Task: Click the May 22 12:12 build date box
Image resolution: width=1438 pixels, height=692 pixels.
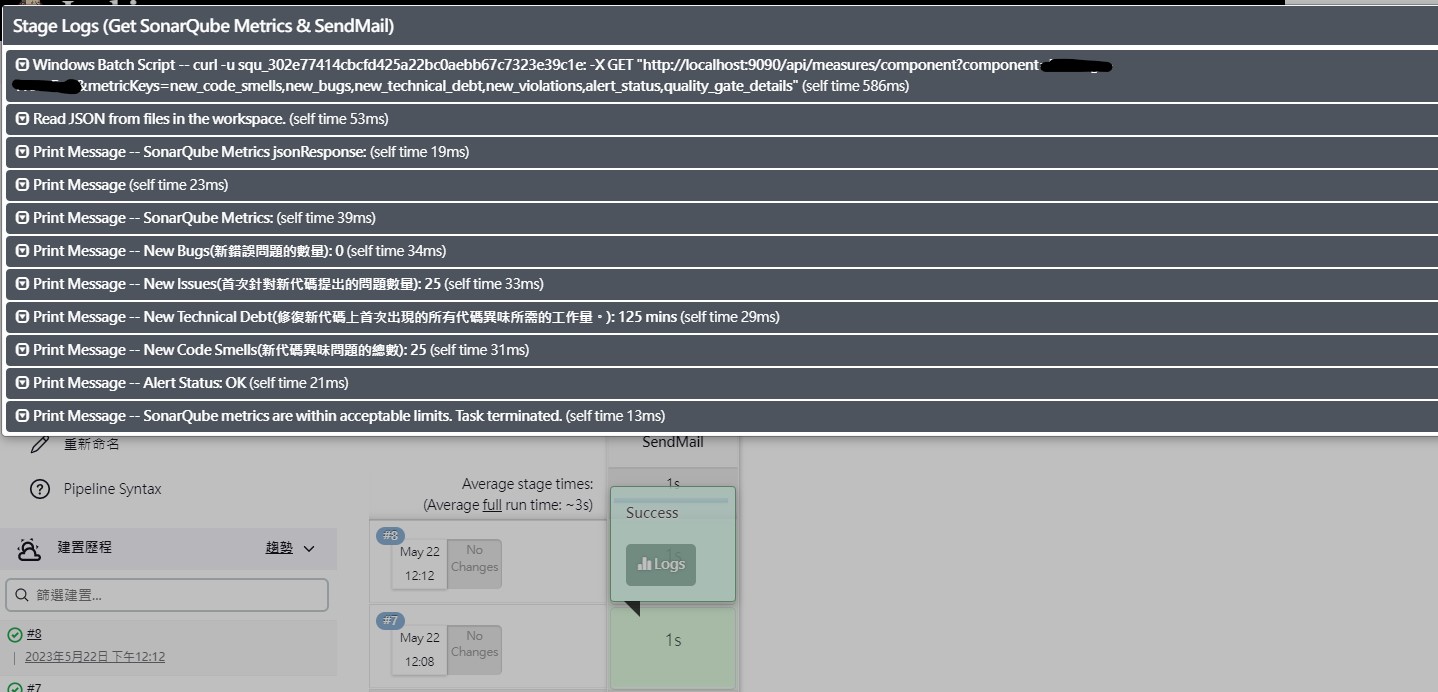Action: (419, 564)
